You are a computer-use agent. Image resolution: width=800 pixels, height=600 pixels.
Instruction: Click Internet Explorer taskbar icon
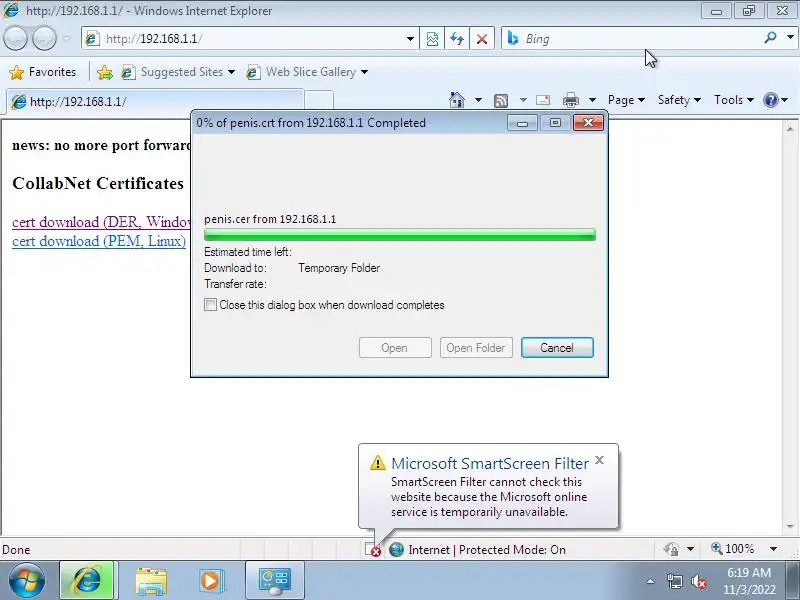pyautogui.click(x=88, y=581)
